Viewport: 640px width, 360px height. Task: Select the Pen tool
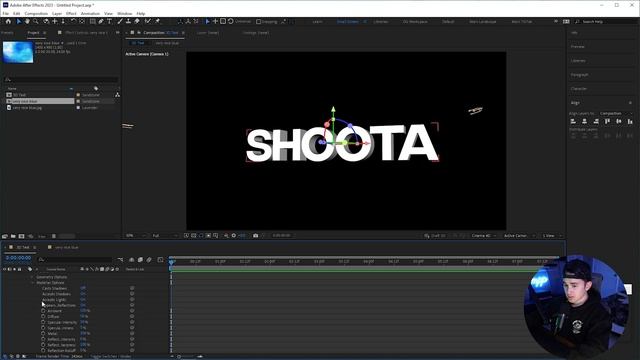click(101, 21)
